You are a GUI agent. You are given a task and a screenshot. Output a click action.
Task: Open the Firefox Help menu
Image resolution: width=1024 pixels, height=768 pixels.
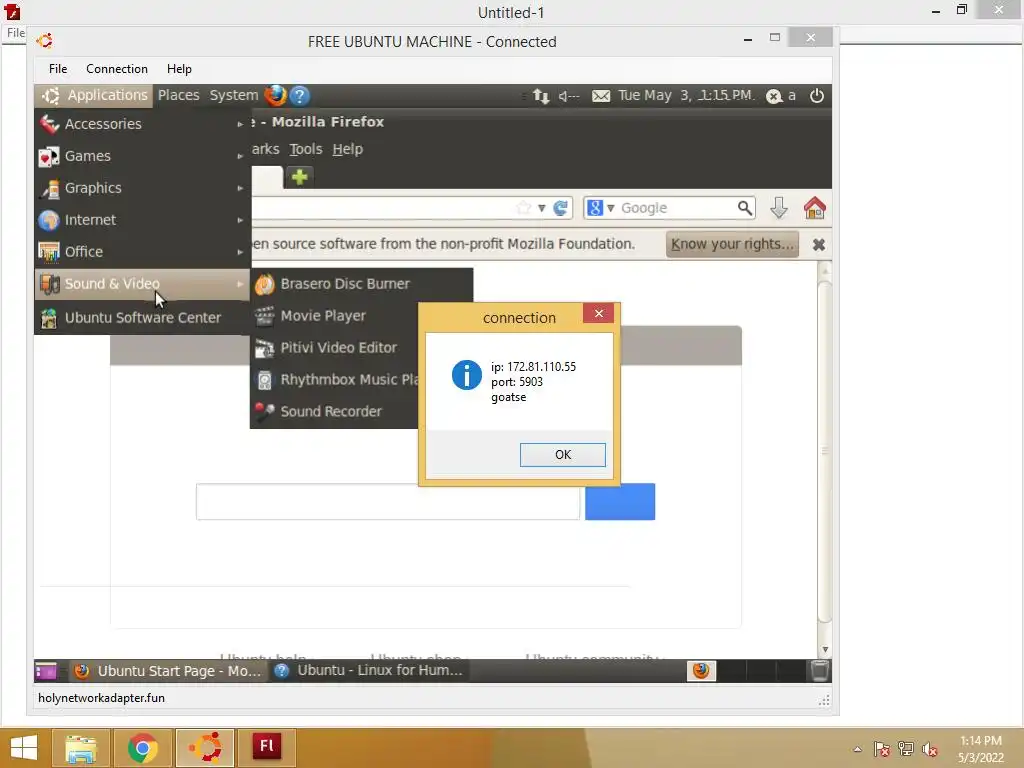(x=347, y=149)
